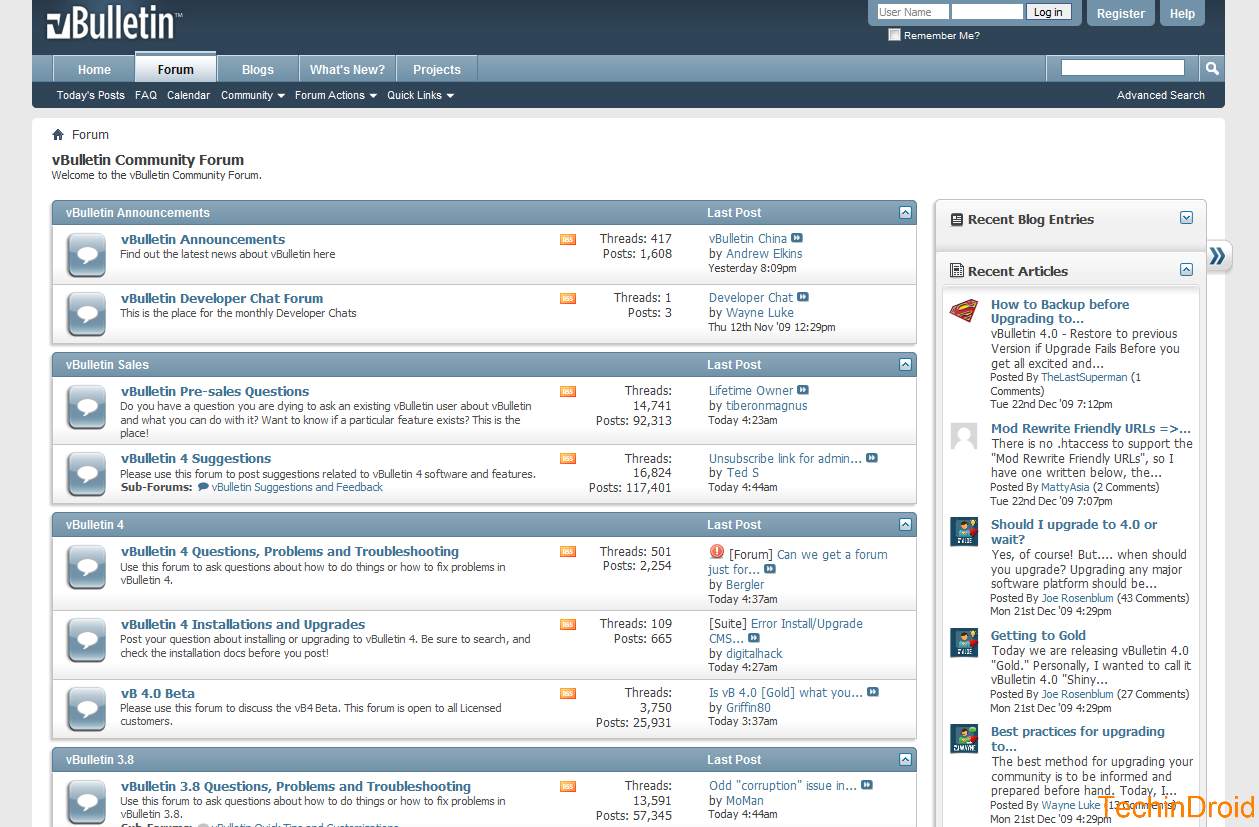Go to last post of Unsubscribe link thread
The width and height of the screenshot is (1259, 827).
click(x=872, y=458)
